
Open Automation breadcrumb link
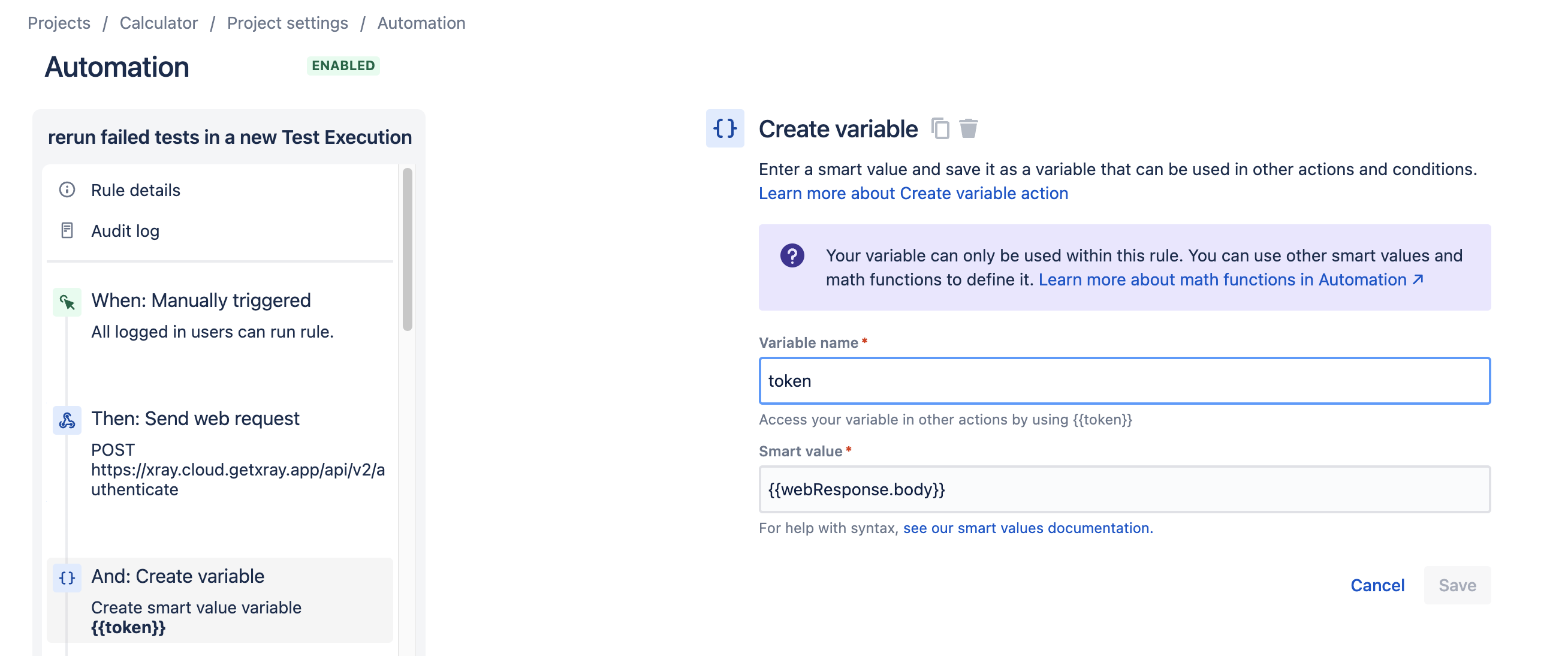click(421, 23)
